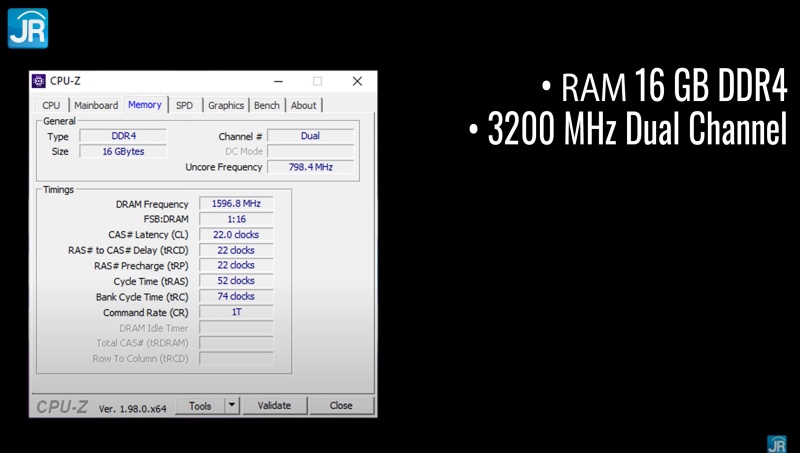Click the CPU-Z app icon in title bar

coord(39,81)
